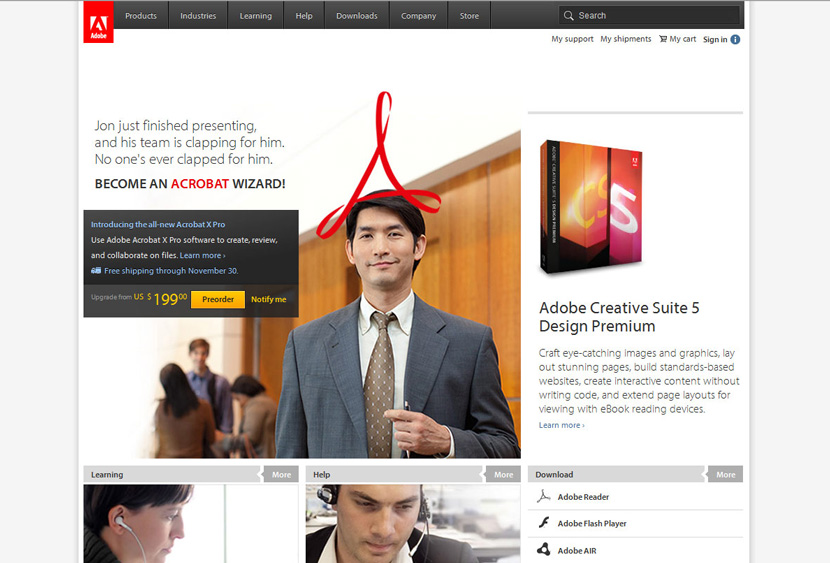Click the free shipping truck icon

click(x=96, y=270)
